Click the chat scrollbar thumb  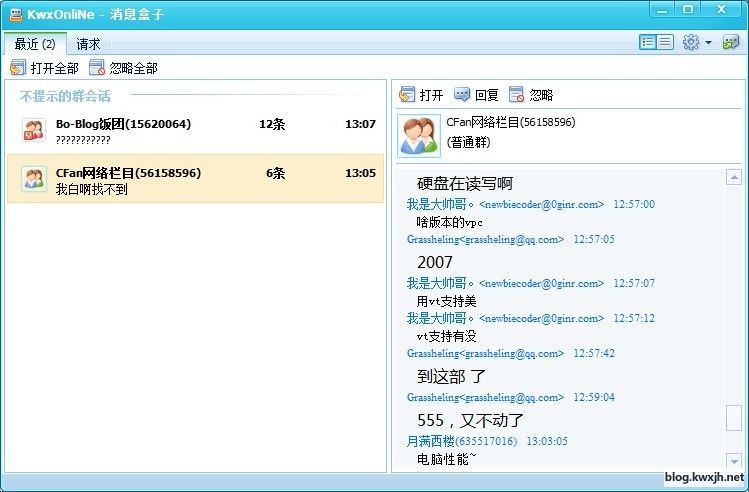click(734, 418)
